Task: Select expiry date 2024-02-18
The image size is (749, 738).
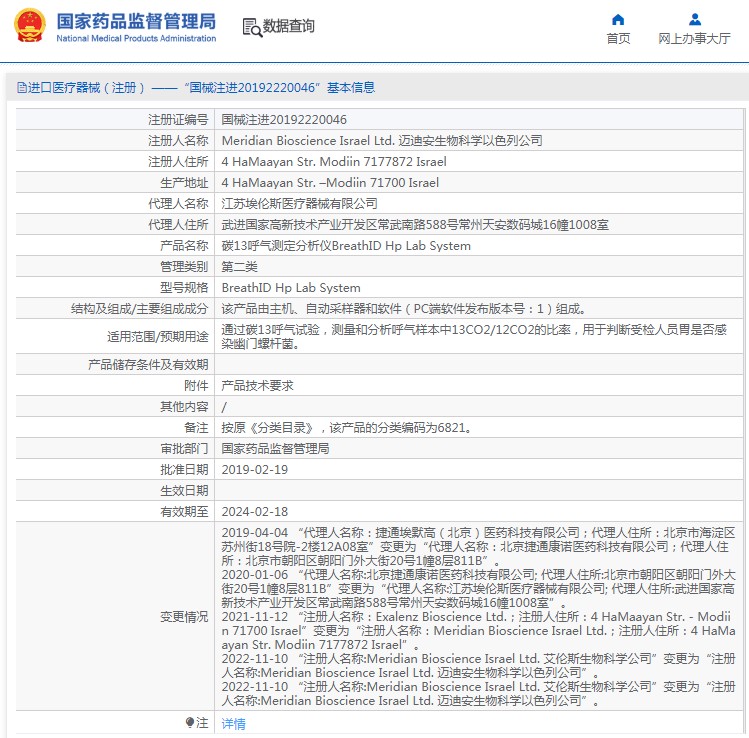Action: click(255, 512)
